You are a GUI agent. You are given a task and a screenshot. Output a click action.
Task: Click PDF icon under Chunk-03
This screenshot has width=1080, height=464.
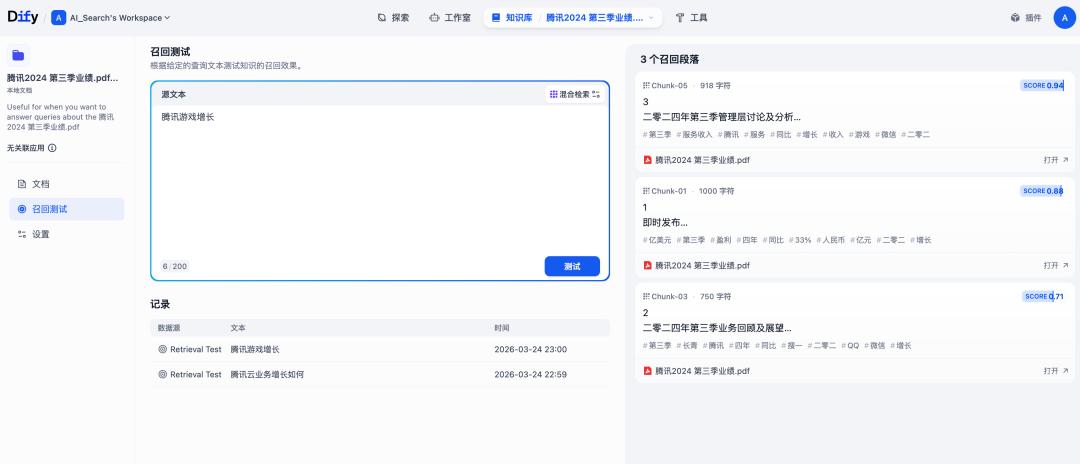pyautogui.click(x=647, y=370)
